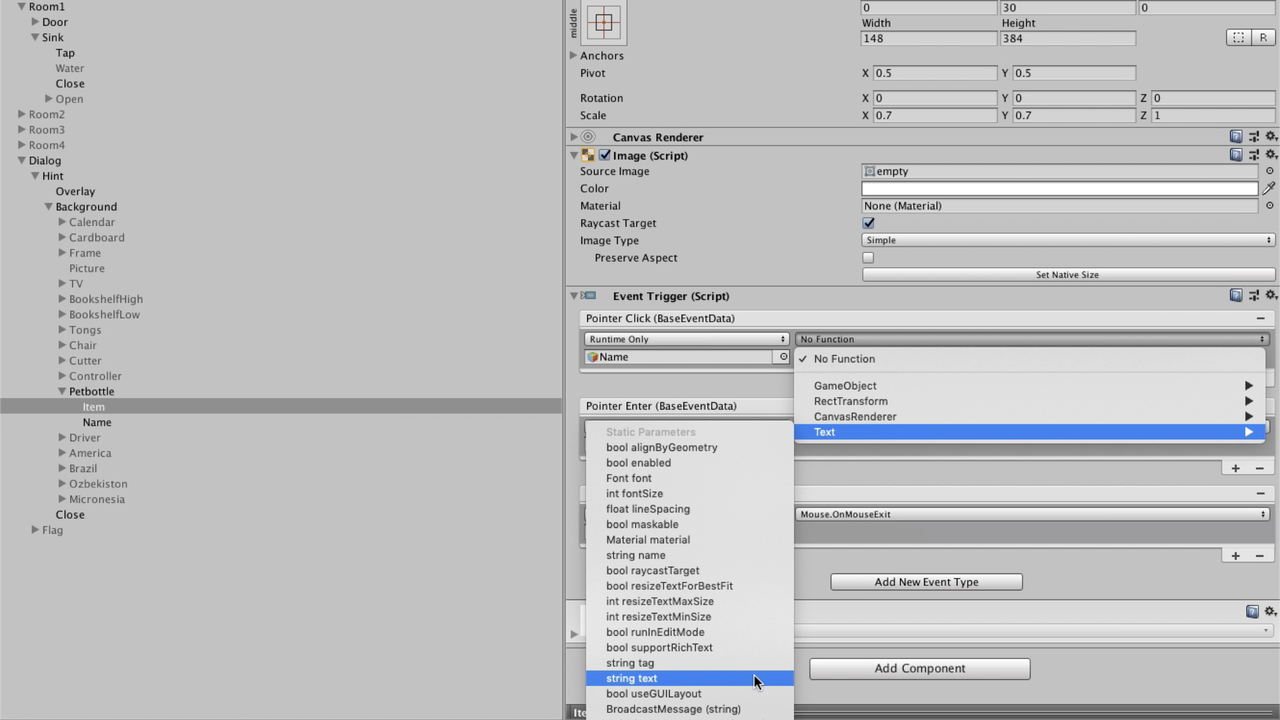Click the white Color swatch field
The width and height of the screenshot is (1280, 720).
pyautogui.click(x=1059, y=188)
